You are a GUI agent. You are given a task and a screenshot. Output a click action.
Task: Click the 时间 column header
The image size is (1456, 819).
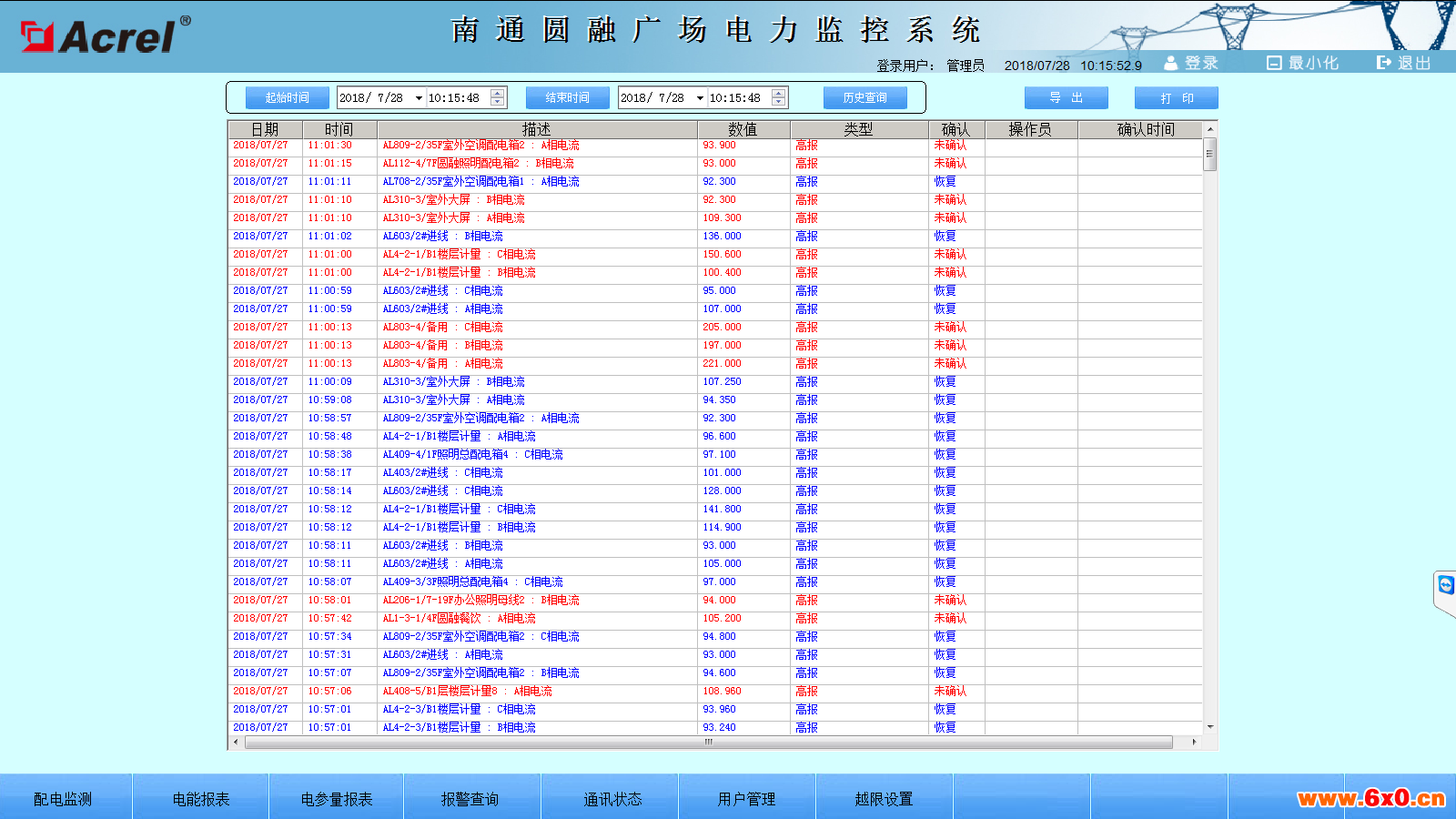339,129
